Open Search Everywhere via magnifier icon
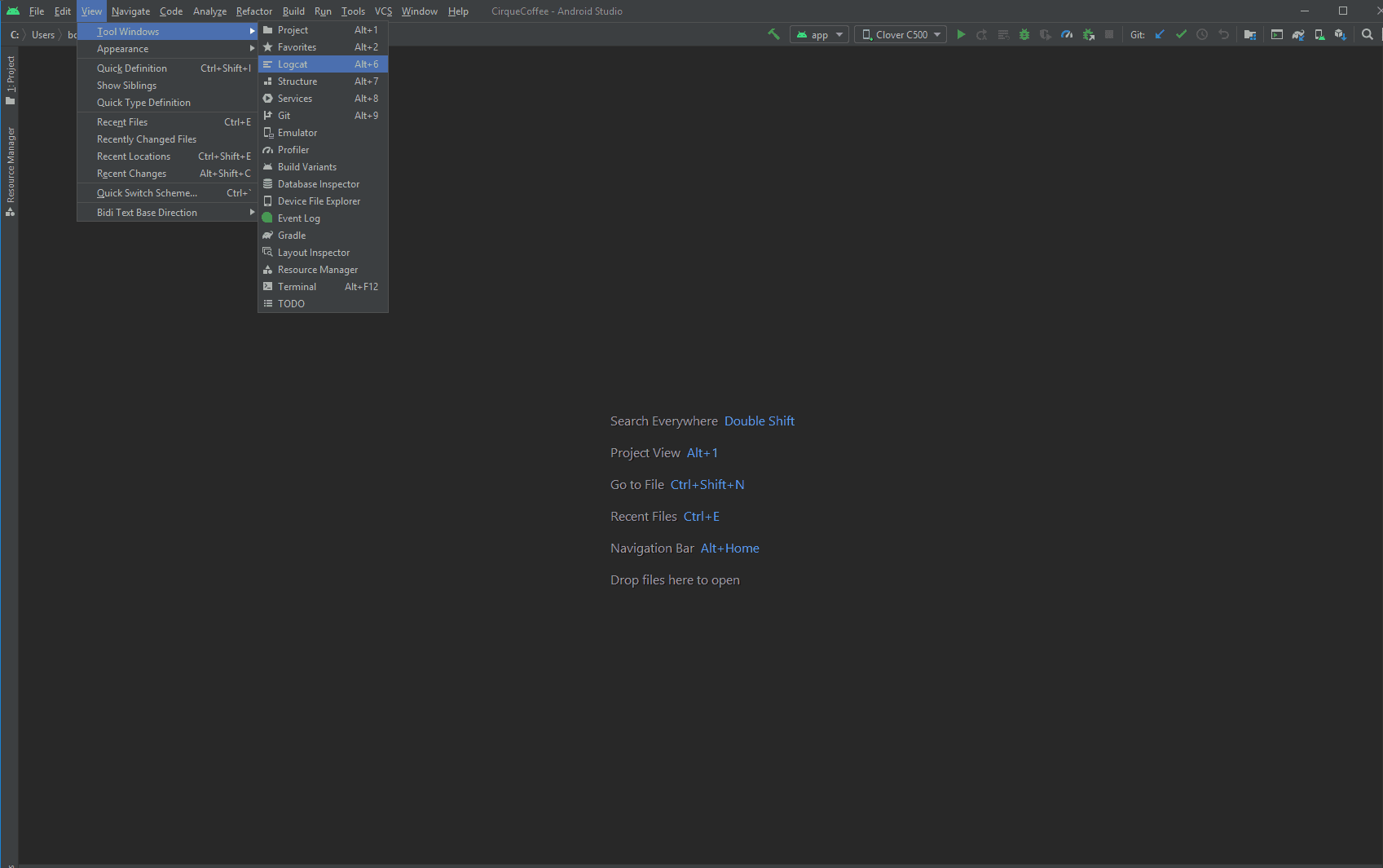Image resolution: width=1383 pixels, height=868 pixels. tap(1368, 34)
